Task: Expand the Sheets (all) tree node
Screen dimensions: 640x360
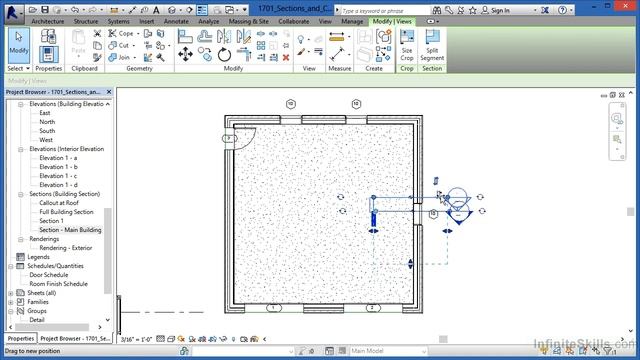Action: pos(11,293)
